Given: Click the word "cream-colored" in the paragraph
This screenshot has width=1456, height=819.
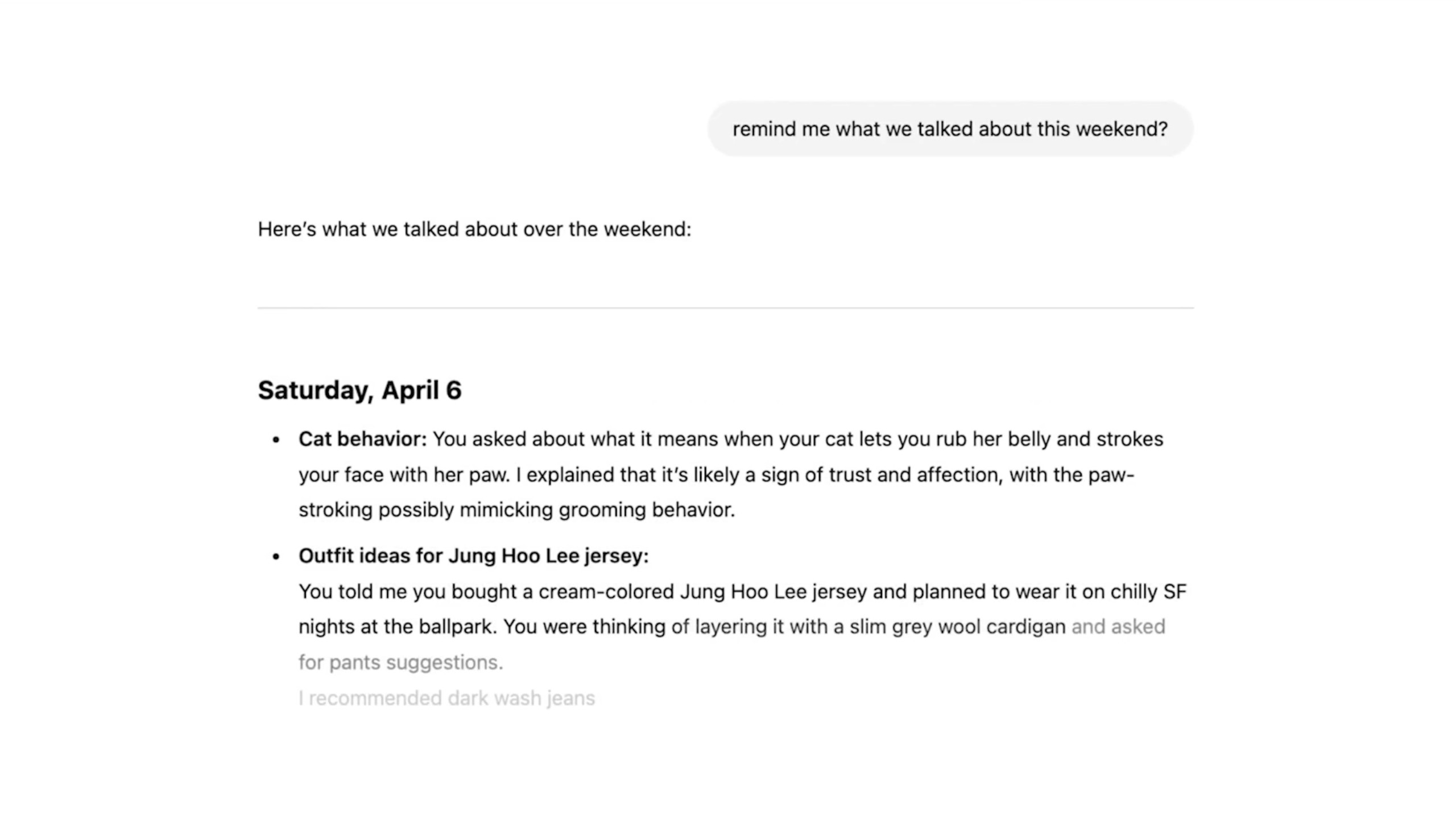Looking at the screenshot, I should pyautogui.click(x=606, y=591).
